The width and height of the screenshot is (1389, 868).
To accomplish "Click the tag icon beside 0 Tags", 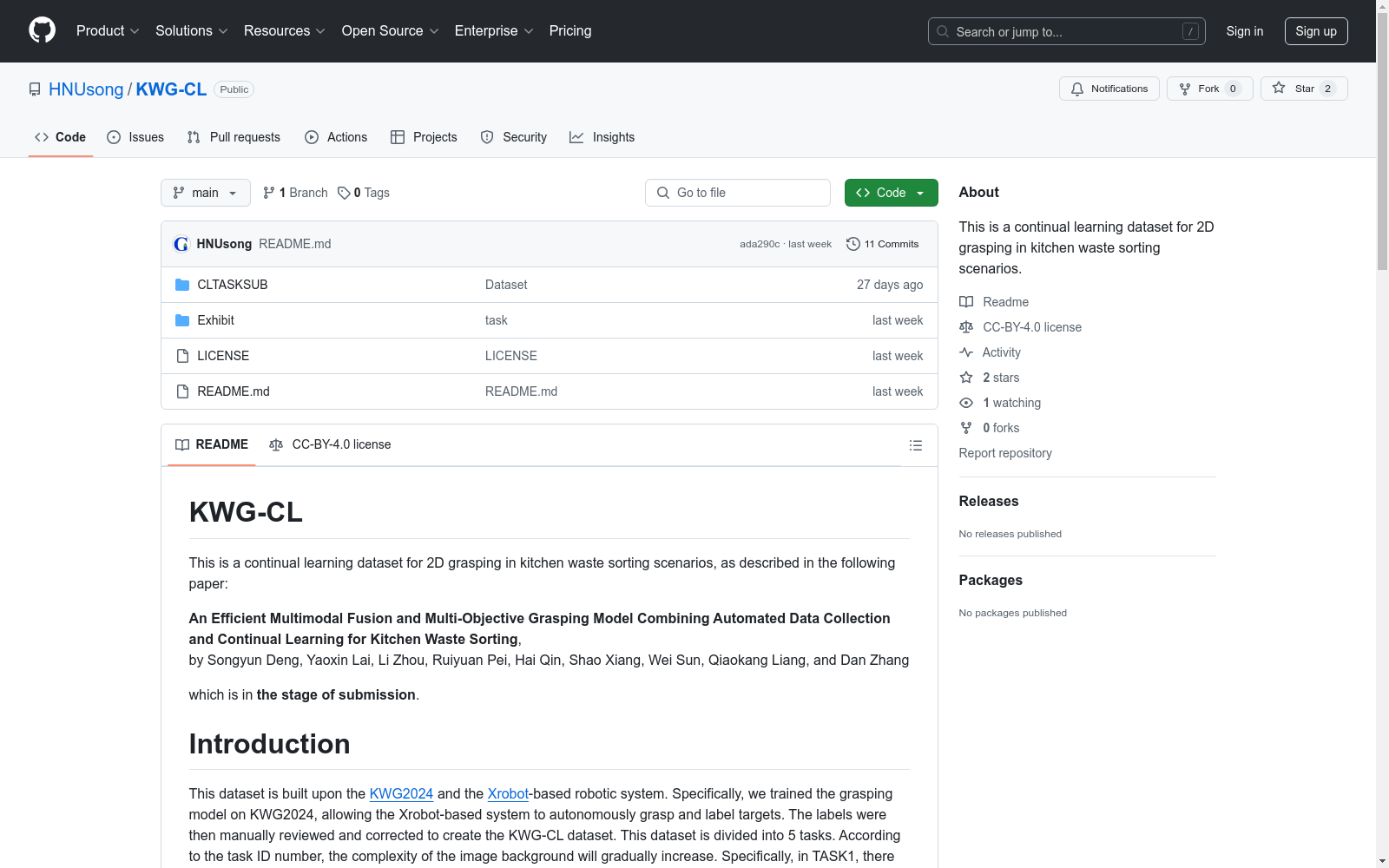I will click(344, 193).
